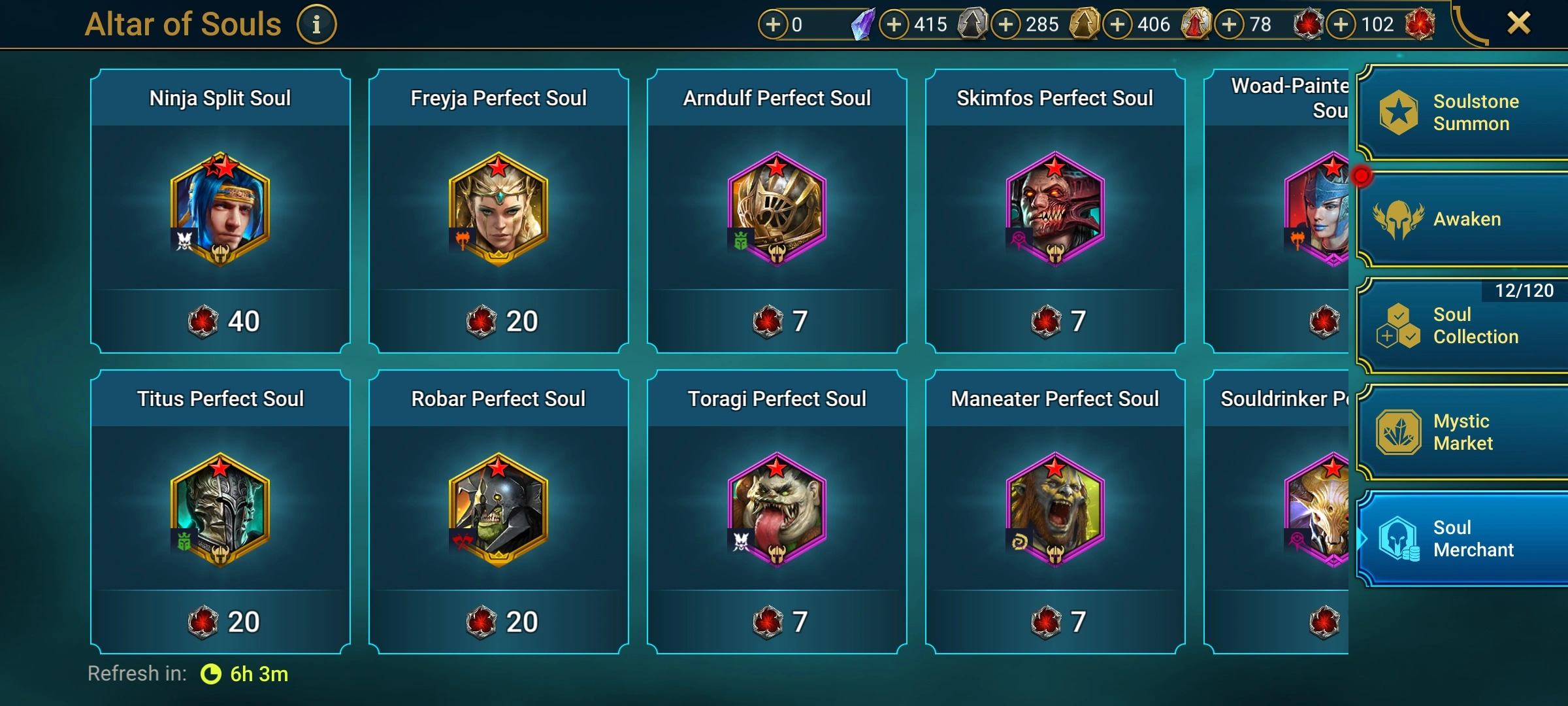Viewport: 1568px width, 706px height.
Task: Open the Soul Collection tab
Action: pos(1462,326)
